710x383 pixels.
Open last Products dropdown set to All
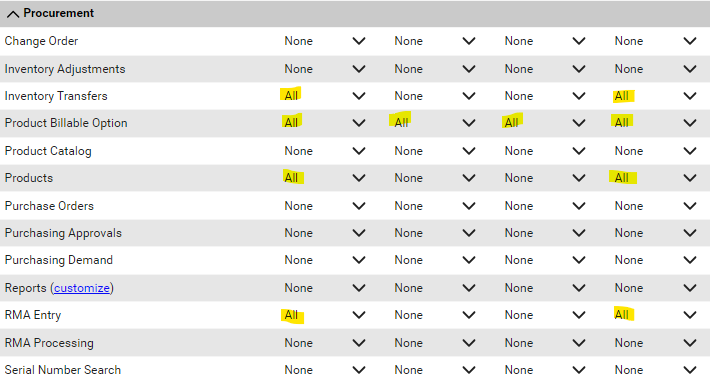click(x=655, y=178)
